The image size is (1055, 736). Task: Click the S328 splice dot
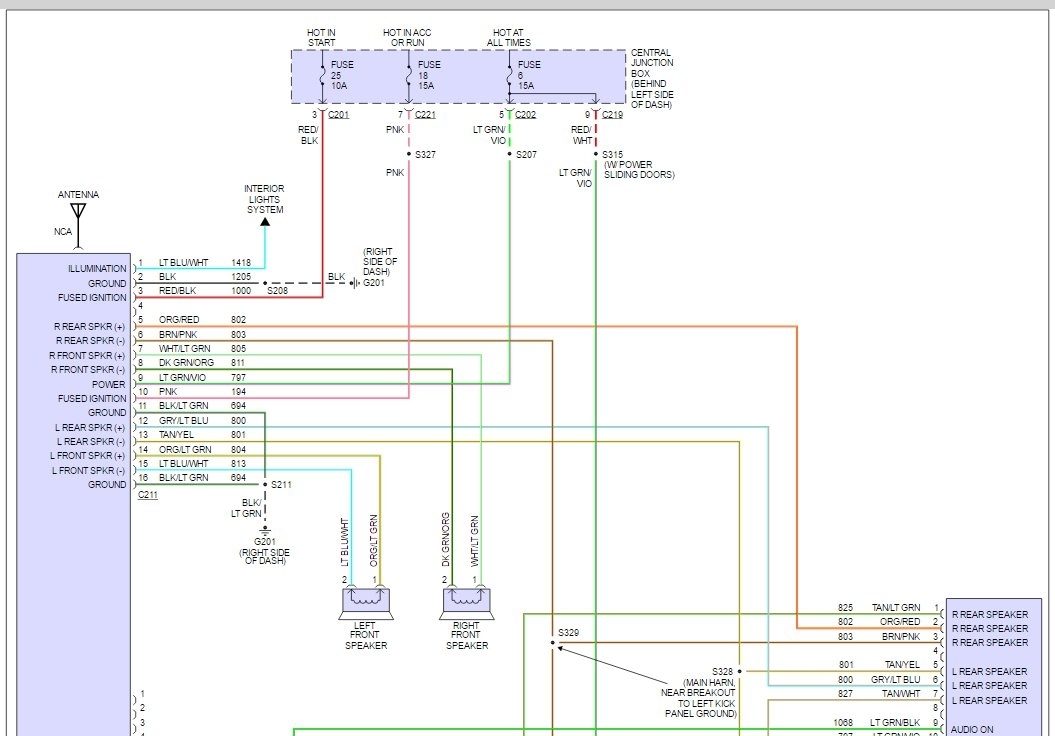(x=739, y=671)
